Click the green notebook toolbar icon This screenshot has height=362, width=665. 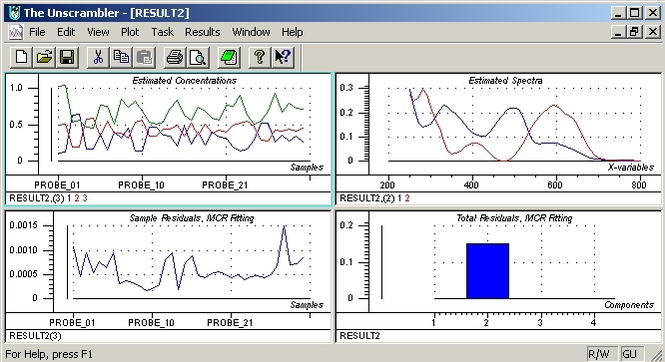pos(229,57)
